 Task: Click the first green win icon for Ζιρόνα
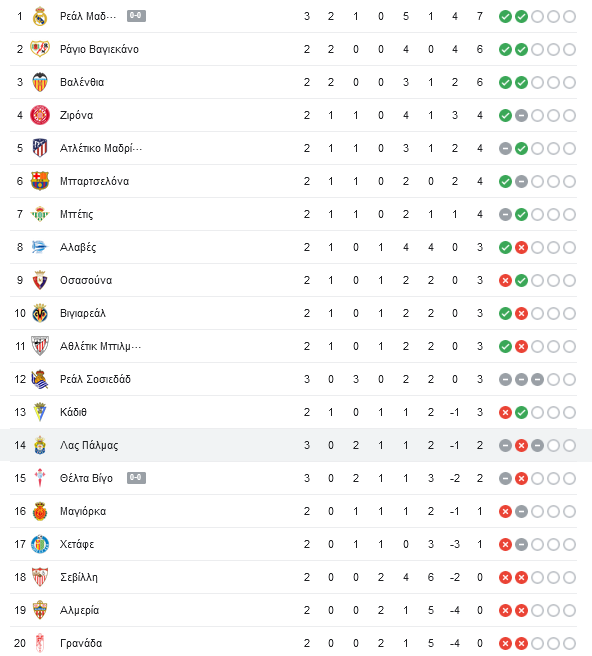(x=505, y=115)
